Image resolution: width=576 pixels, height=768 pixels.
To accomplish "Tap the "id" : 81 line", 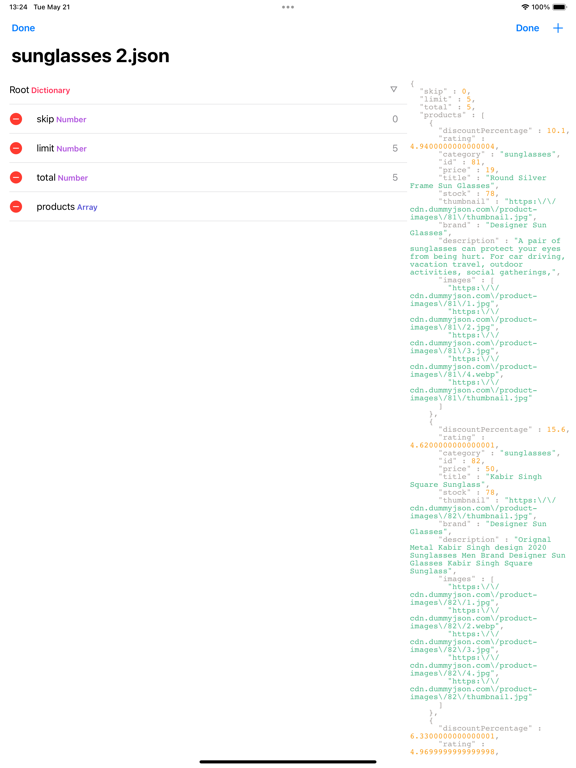I will click(x=461, y=162).
